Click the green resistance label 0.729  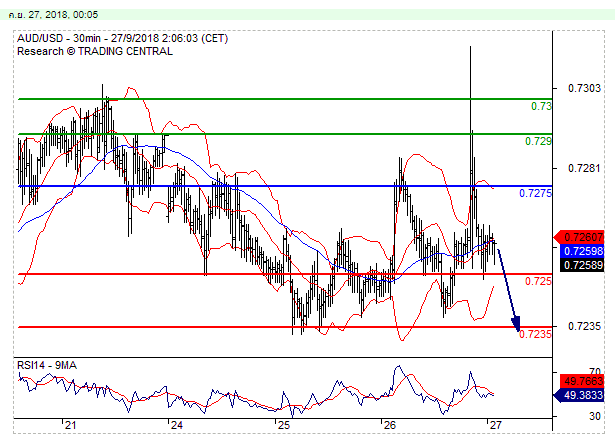tap(538, 141)
